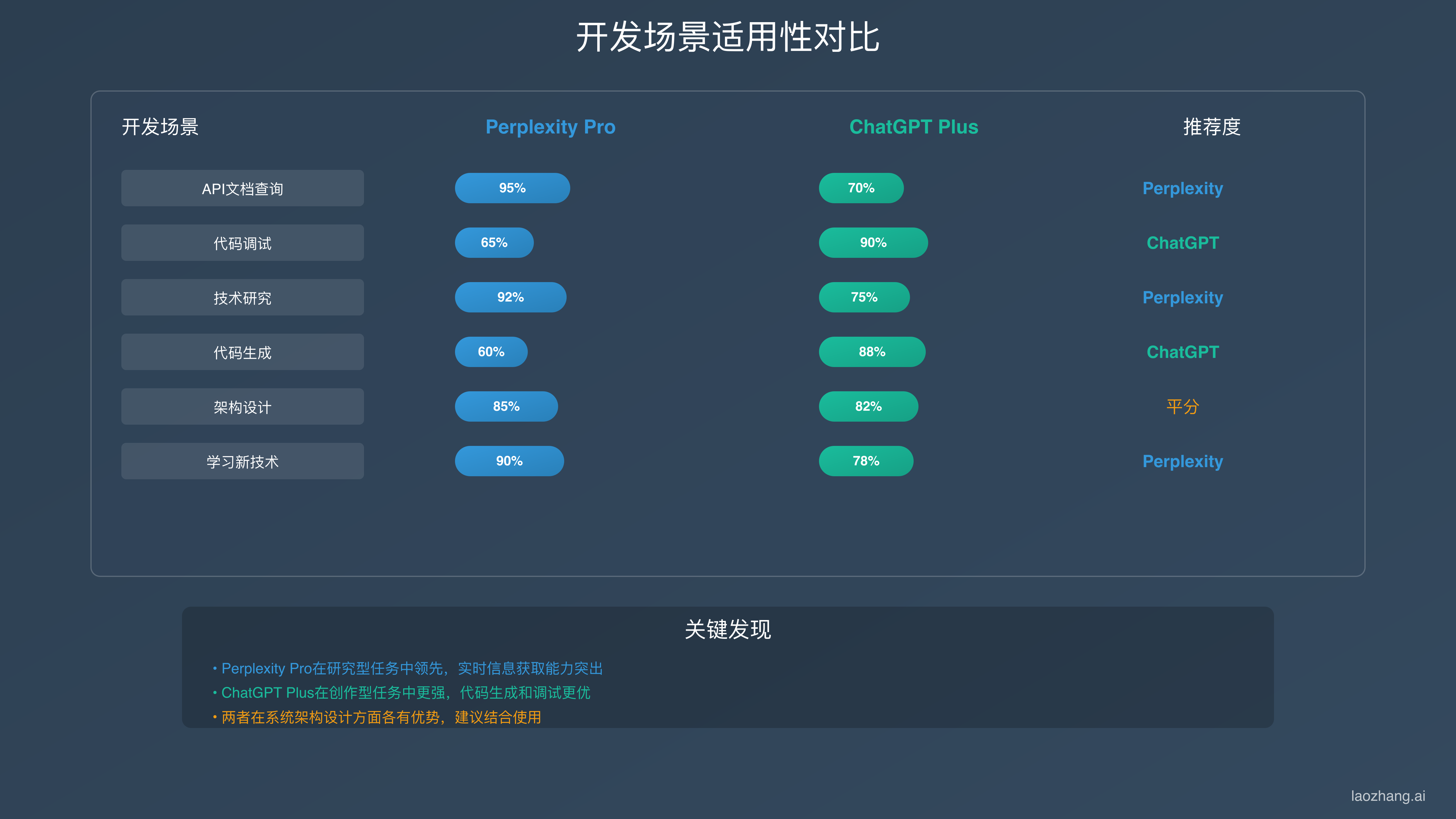Viewport: 1456px width, 819px height.
Task: Click the green 75% progress bar
Action: [x=864, y=297]
